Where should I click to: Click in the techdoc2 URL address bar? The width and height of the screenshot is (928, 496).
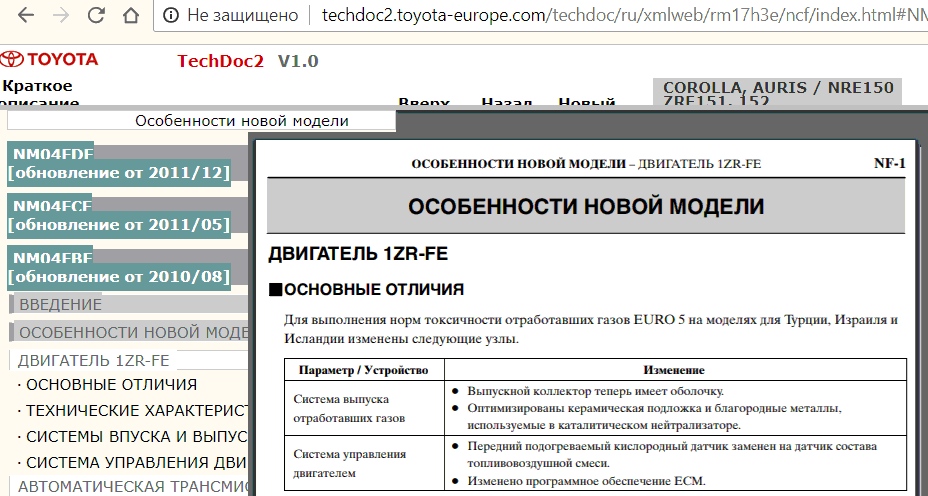(x=600, y=15)
